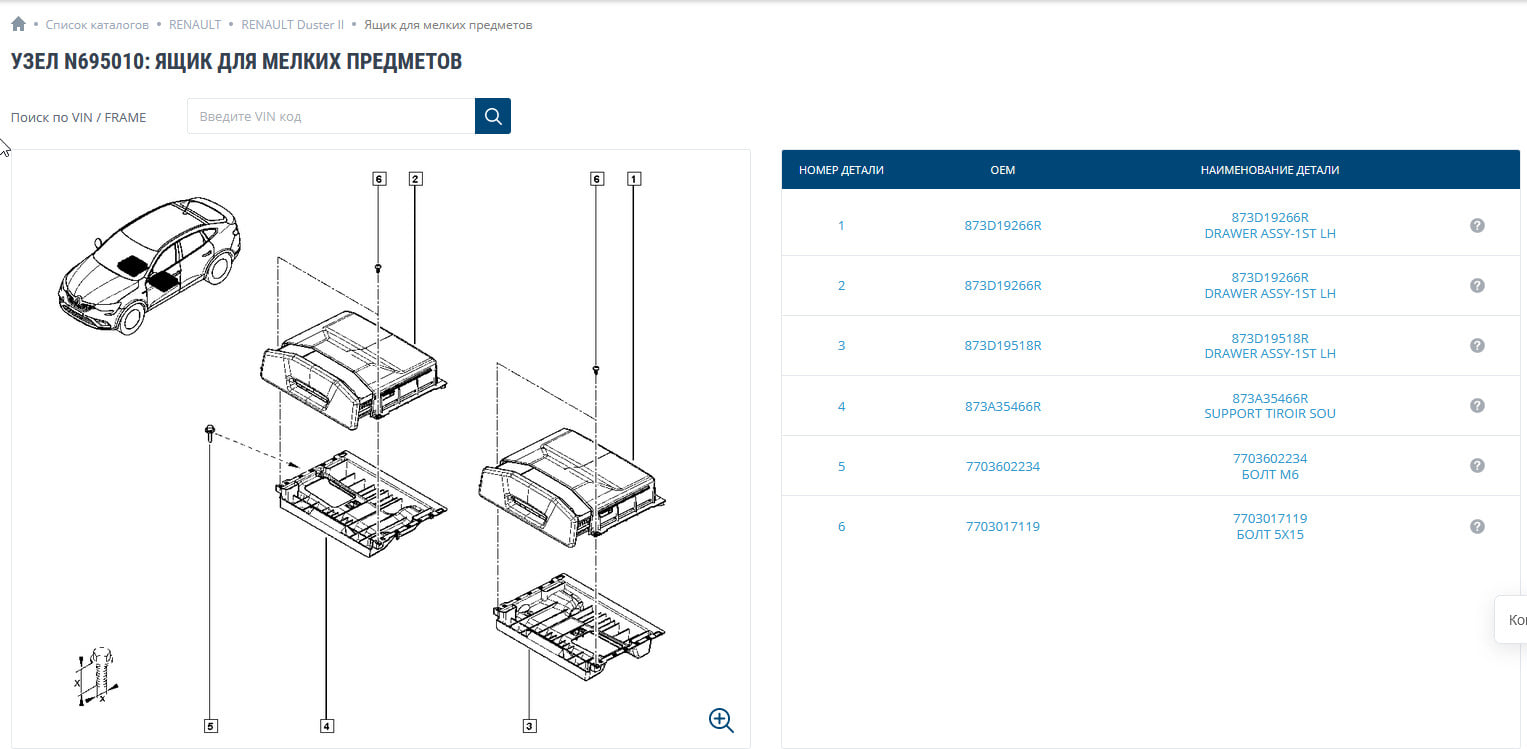1527x749 pixels.
Task: Click OEM column header
Action: [x=1003, y=170]
